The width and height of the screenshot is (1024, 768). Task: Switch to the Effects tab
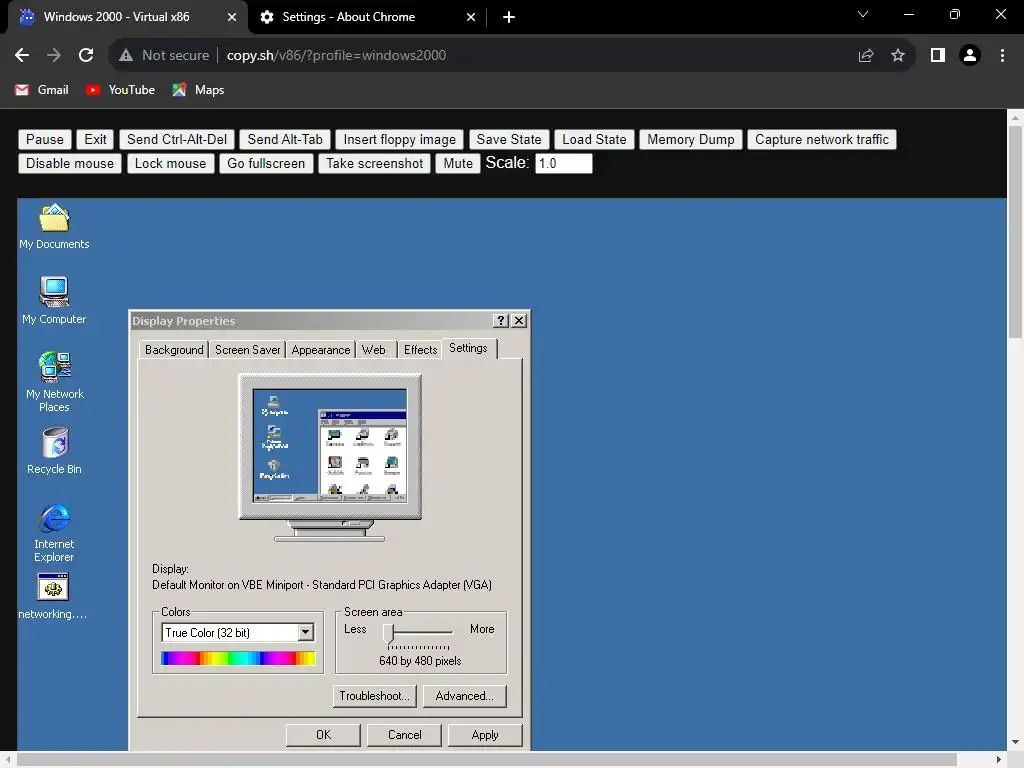[420, 350]
